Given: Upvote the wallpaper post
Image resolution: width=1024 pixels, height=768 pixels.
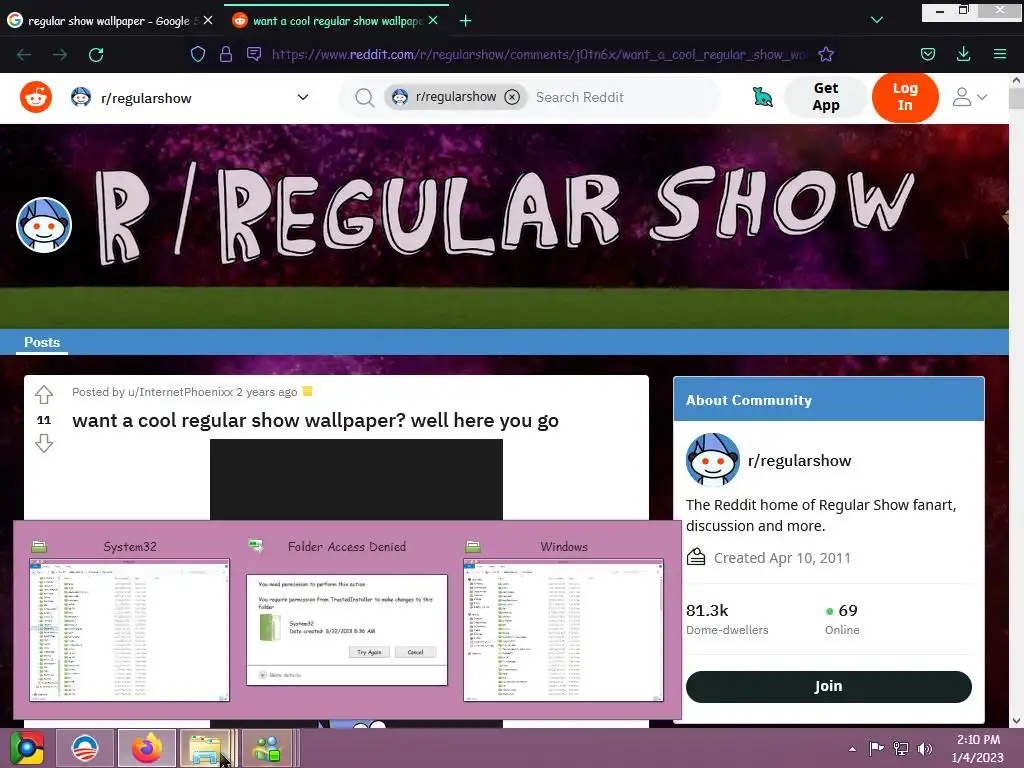Looking at the screenshot, I should (x=44, y=394).
